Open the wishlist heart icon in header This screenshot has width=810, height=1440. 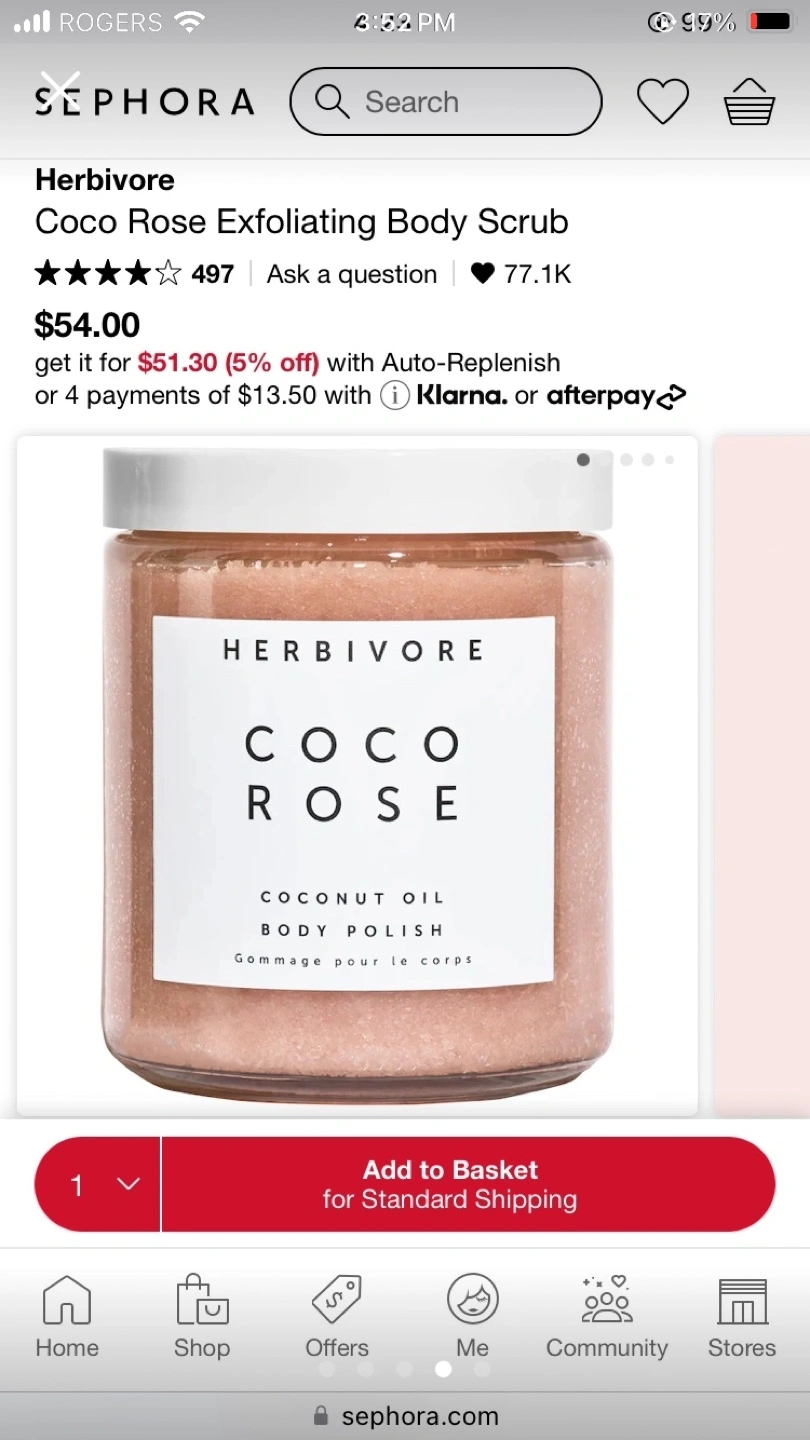[663, 101]
